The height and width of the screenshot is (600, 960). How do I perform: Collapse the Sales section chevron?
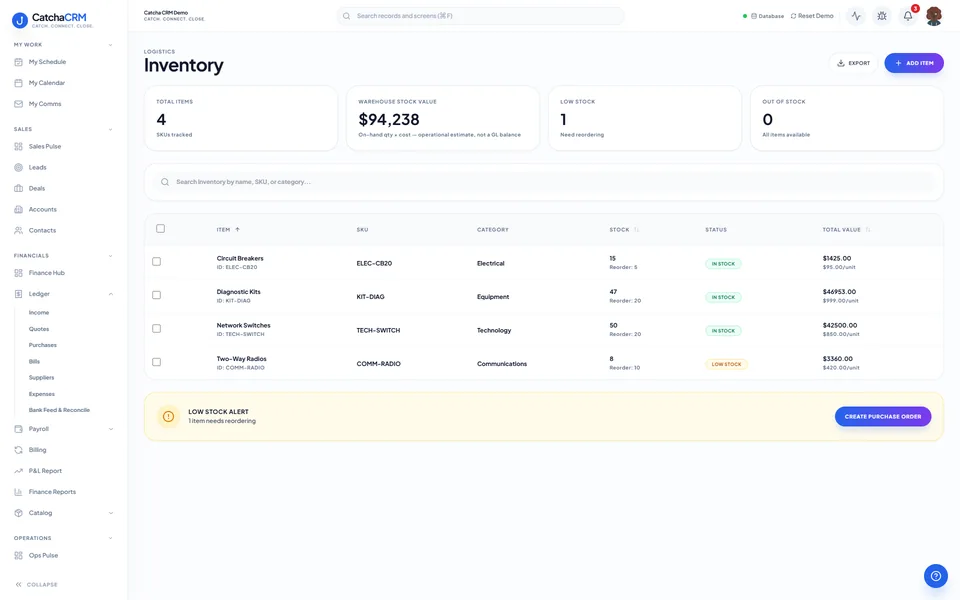[x=110, y=129]
